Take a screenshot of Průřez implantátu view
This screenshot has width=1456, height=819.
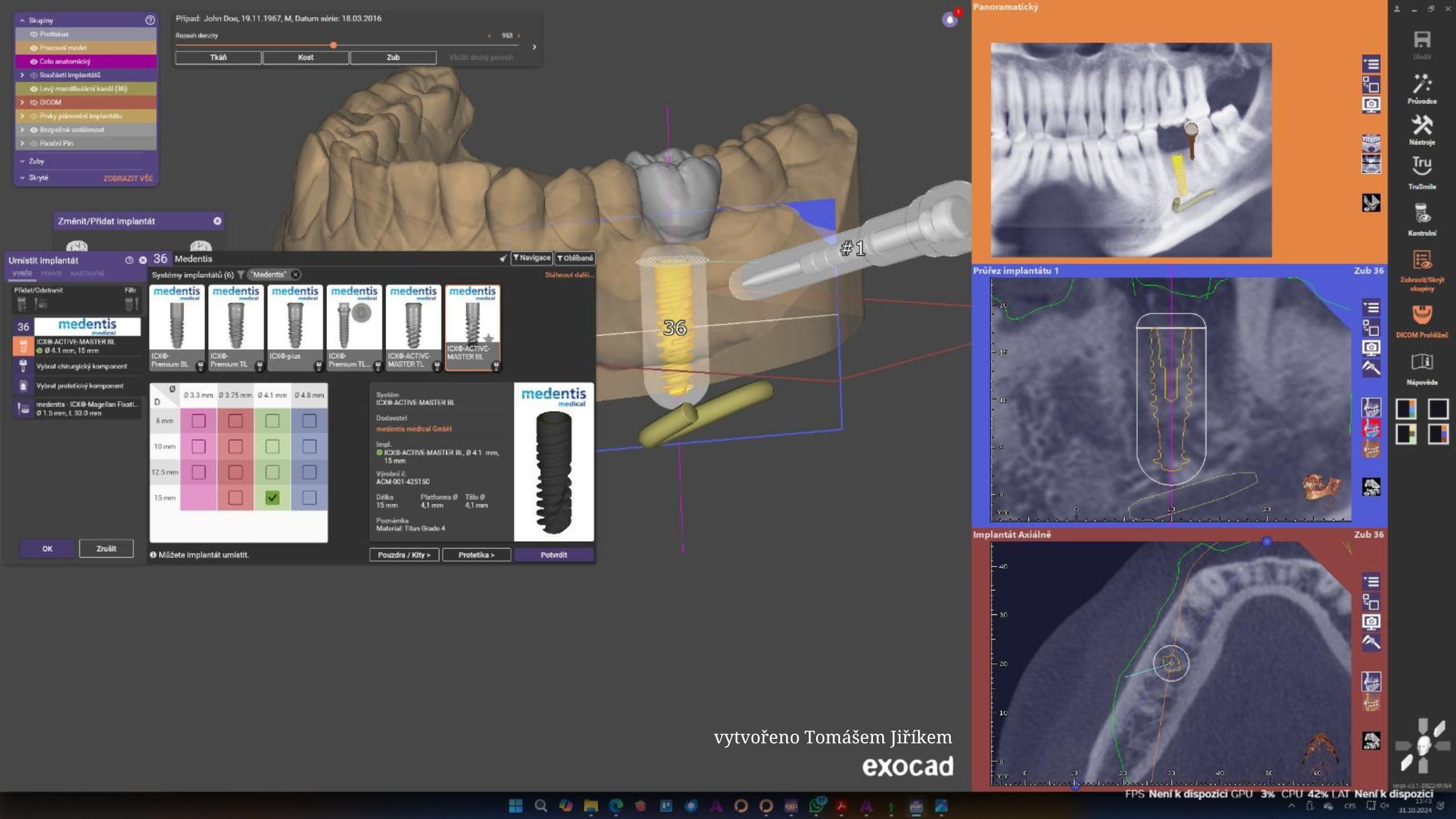tap(1371, 347)
